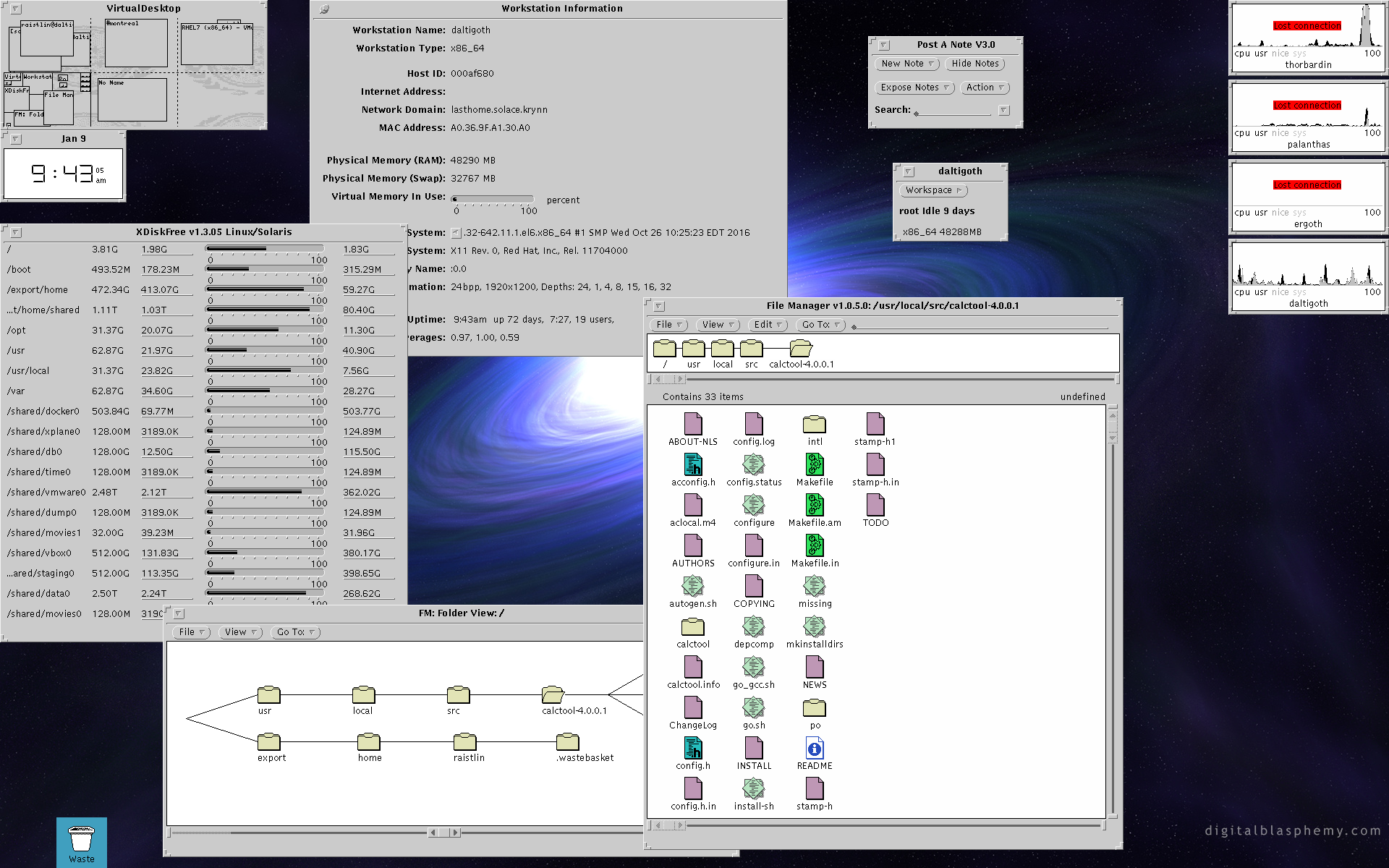
Task: Open the Action dropdown in Post A Note
Action: 985,88
